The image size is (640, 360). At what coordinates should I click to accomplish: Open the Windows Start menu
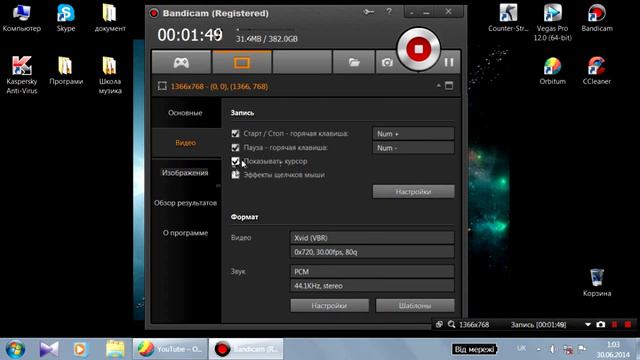tap(15, 349)
